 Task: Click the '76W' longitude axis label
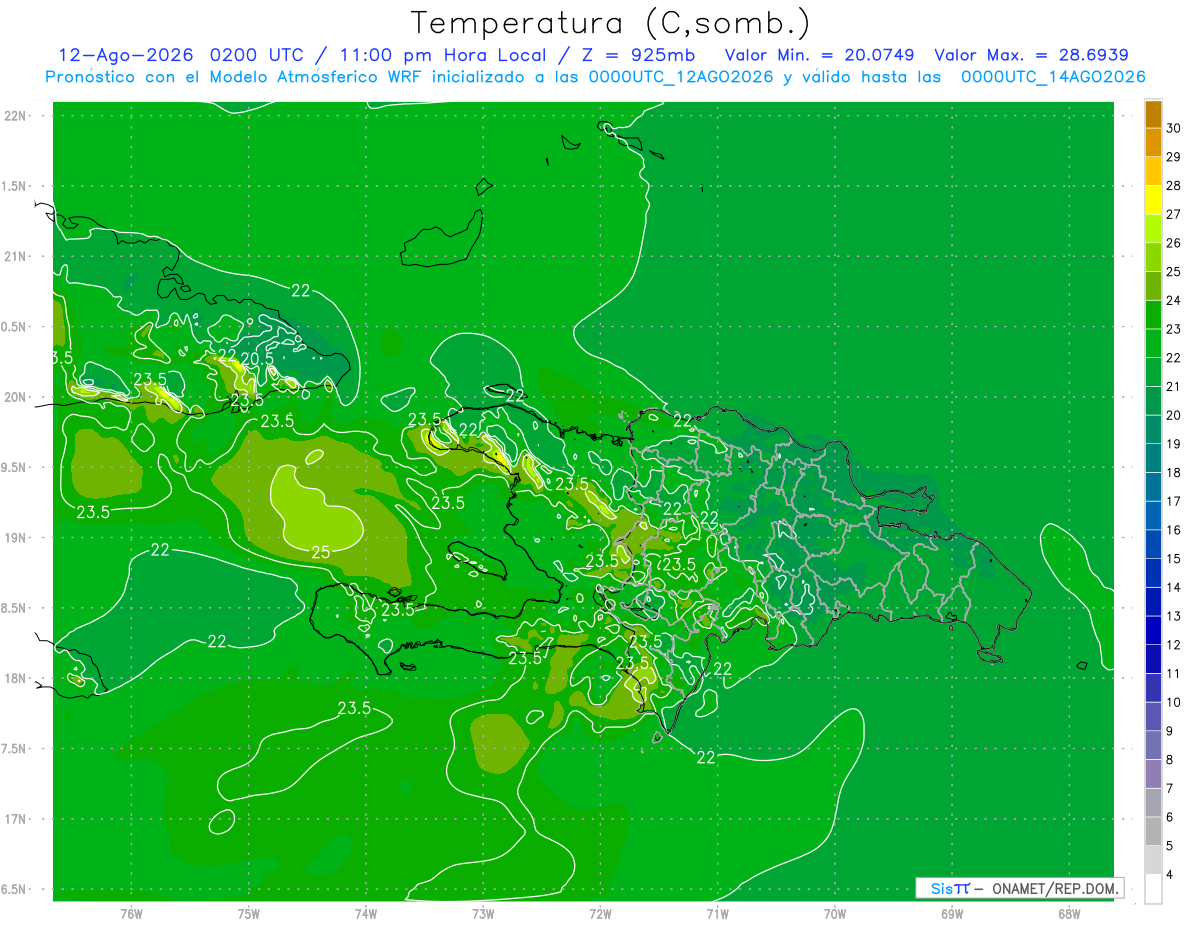click(x=131, y=913)
